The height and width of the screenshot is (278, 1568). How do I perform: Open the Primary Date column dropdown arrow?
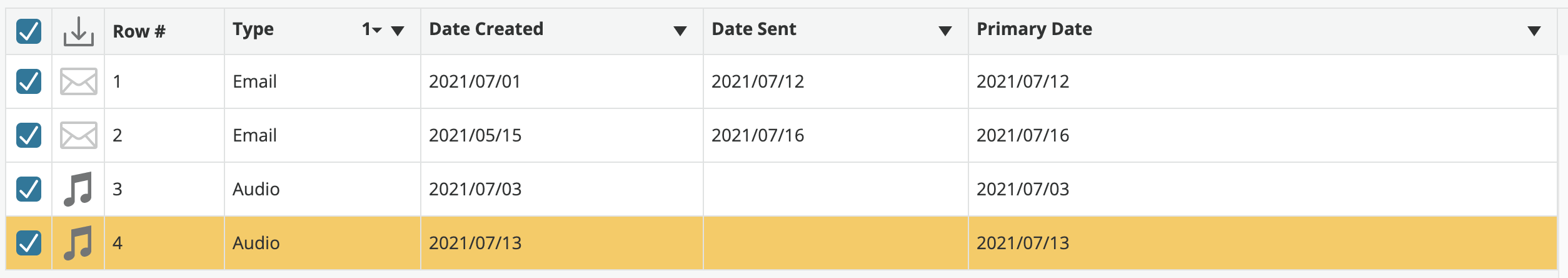[x=1534, y=31]
